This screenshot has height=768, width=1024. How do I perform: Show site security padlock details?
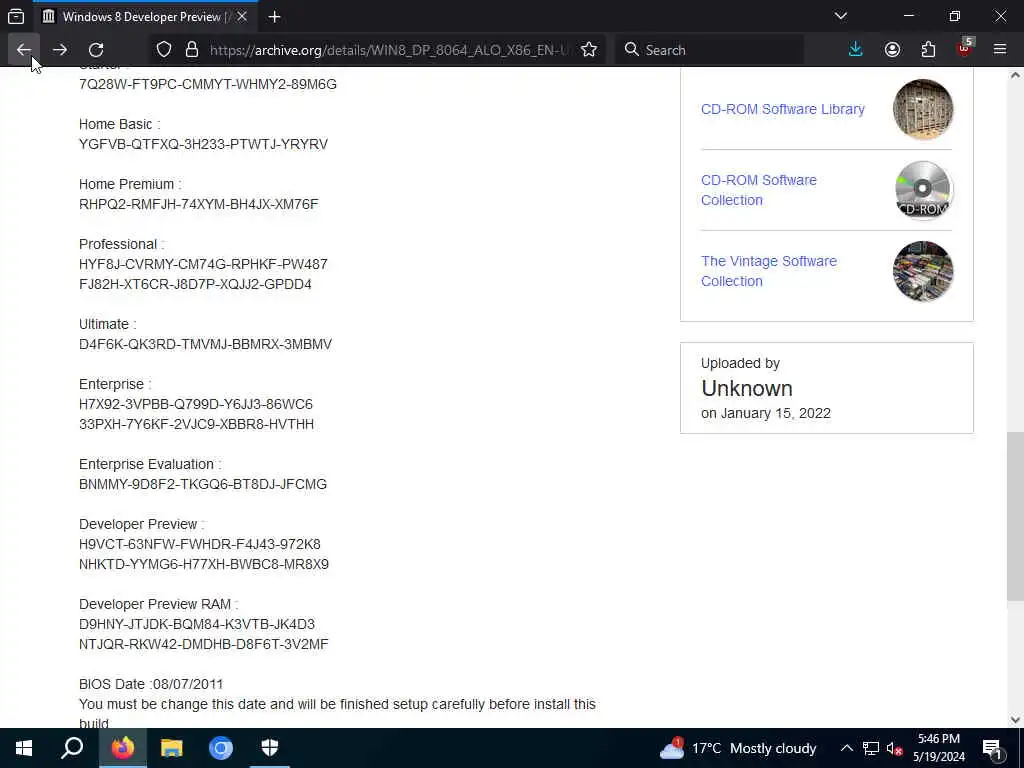click(x=191, y=50)
